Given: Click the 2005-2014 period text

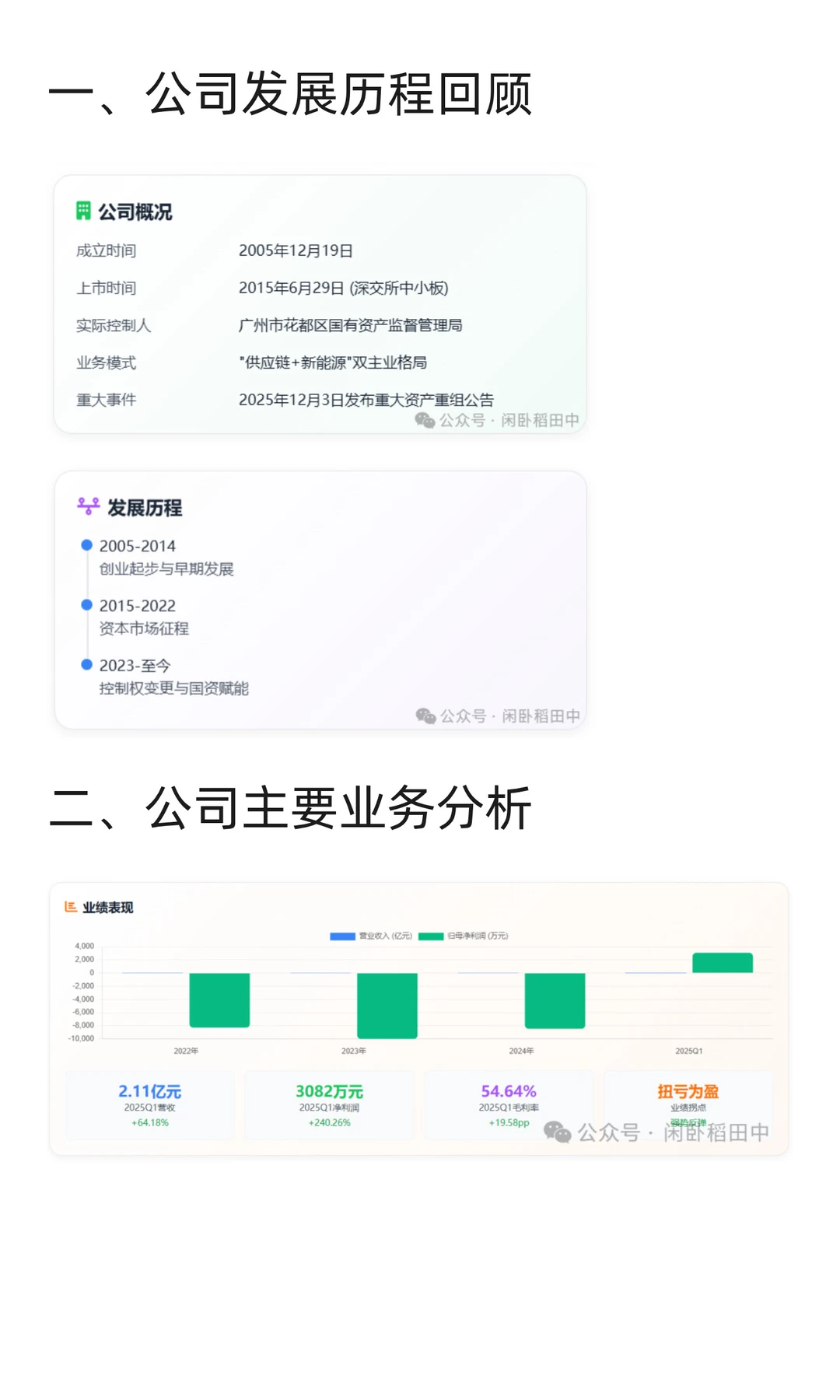Looking at the screenshot, I should coord(138,546).
